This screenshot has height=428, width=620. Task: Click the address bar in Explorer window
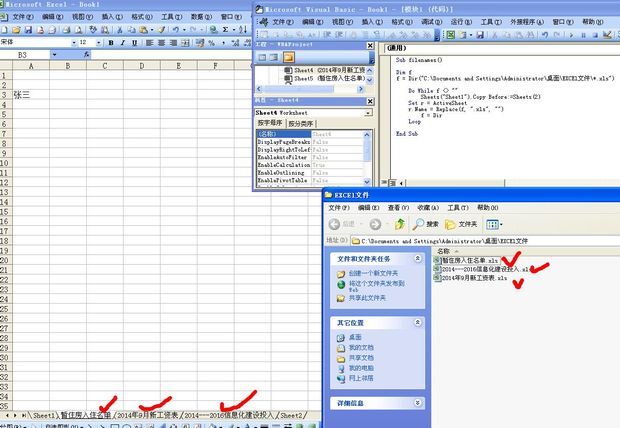486,241
